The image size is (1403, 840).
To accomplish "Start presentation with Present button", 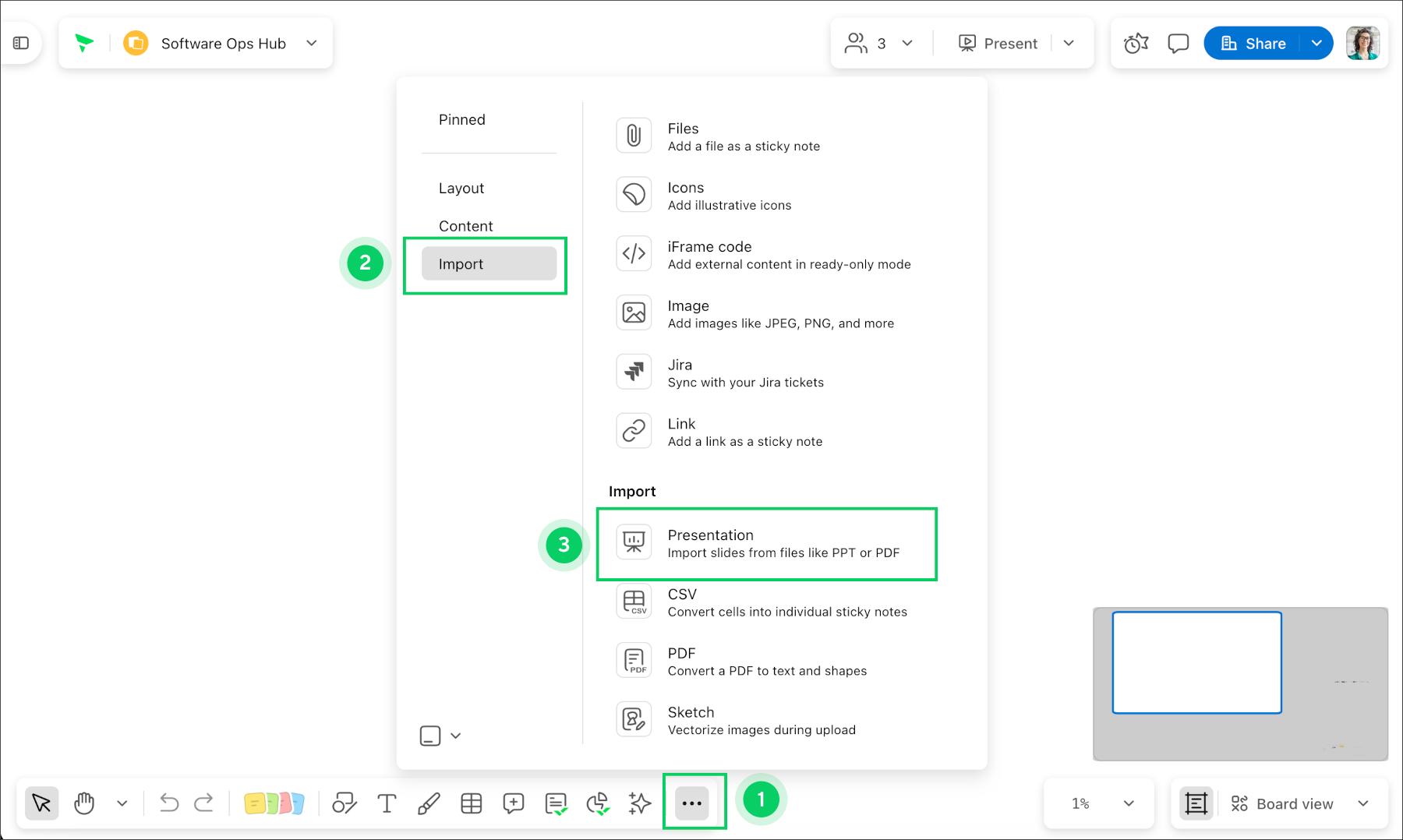I will point(998,43).
